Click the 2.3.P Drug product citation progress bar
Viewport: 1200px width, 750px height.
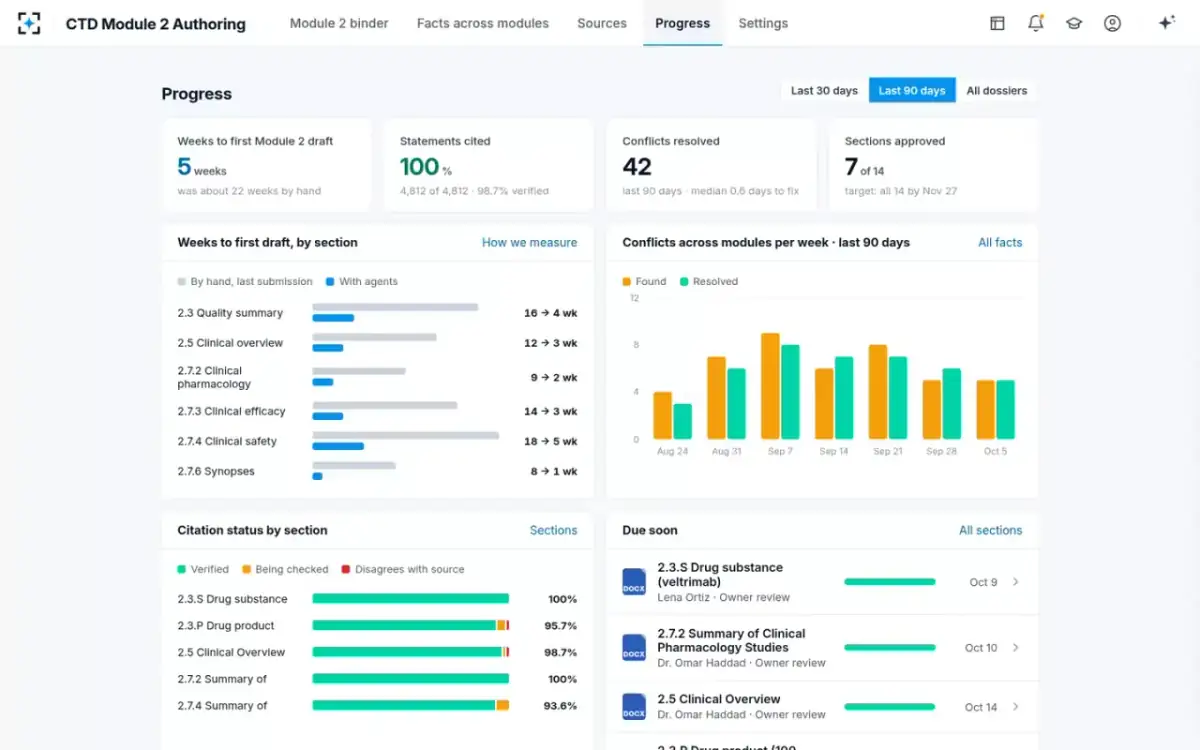tap(411, 625)
